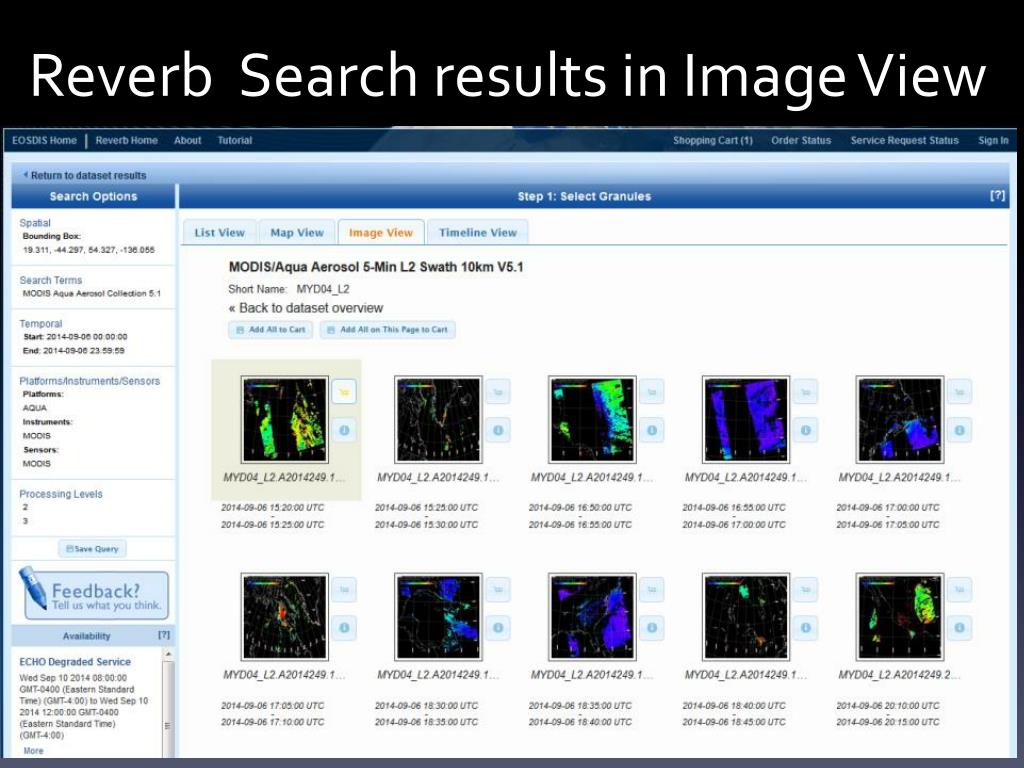Open ECHO Degraded Service notice
Screen dimensions: 1024x768
75,662
